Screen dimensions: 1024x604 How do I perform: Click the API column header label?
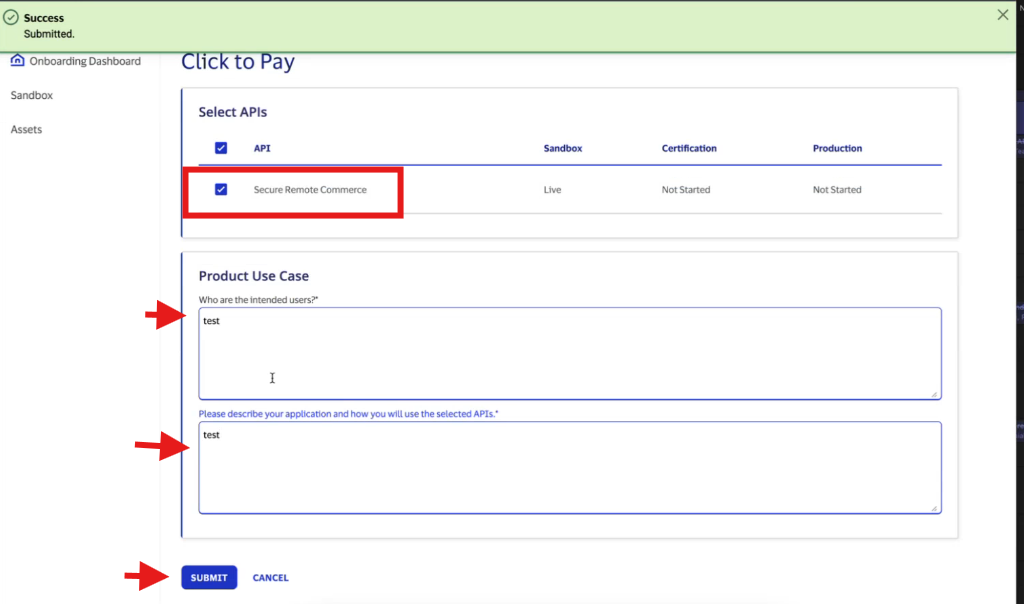pyautogui.click(x=261, y=147)
